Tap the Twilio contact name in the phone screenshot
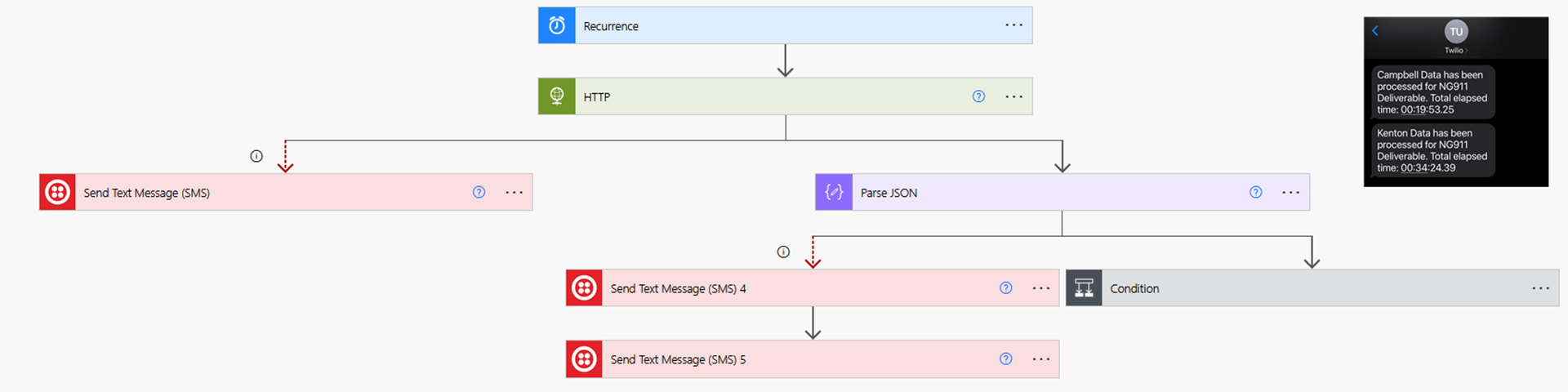1568x392 pixels. click(x=1454, y=51)
